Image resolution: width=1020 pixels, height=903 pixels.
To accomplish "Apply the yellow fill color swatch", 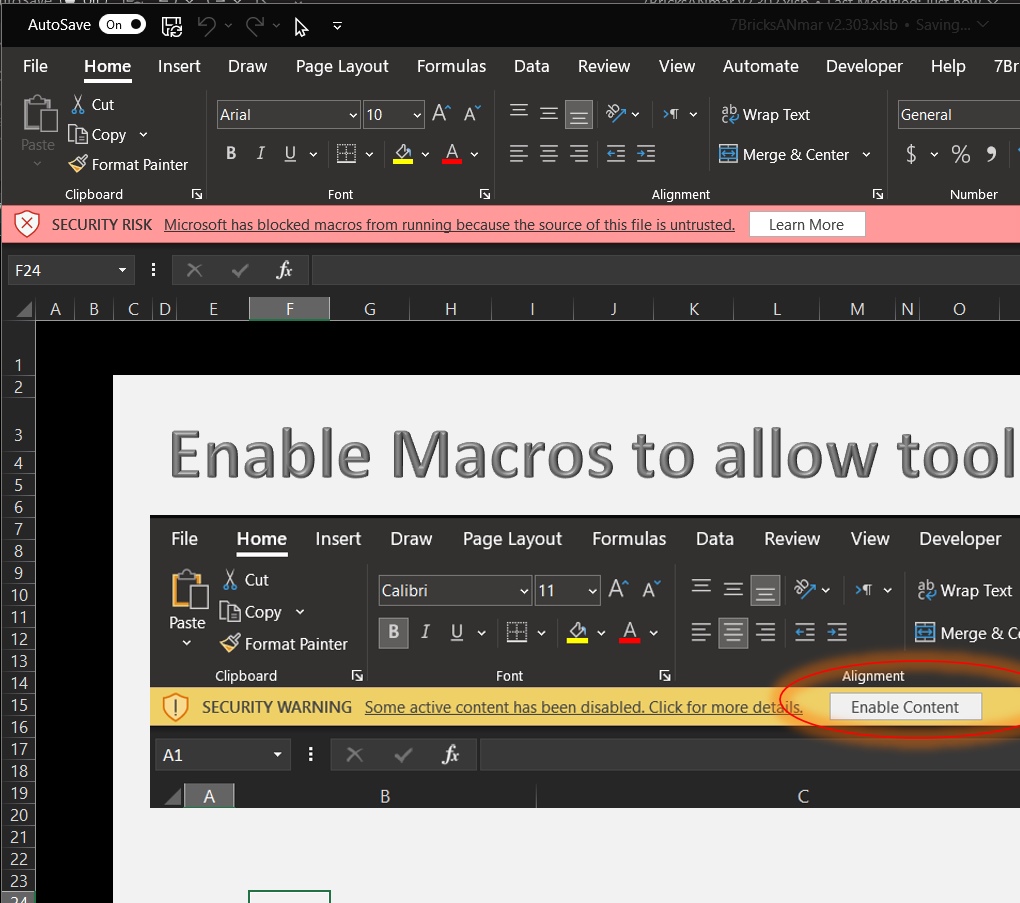I will coord(403,154).
